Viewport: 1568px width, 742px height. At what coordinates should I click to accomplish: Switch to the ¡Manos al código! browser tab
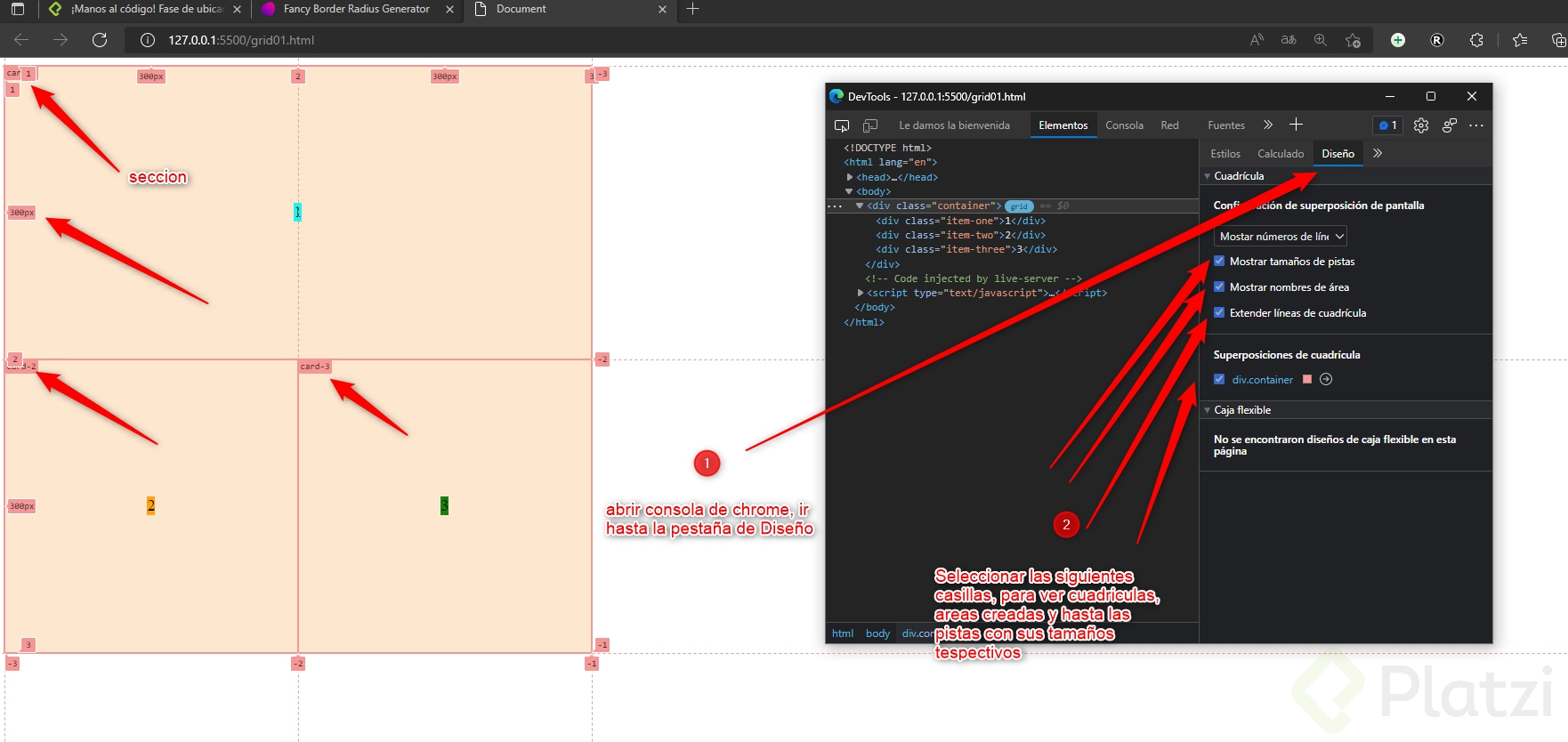[x=145, y=9]
